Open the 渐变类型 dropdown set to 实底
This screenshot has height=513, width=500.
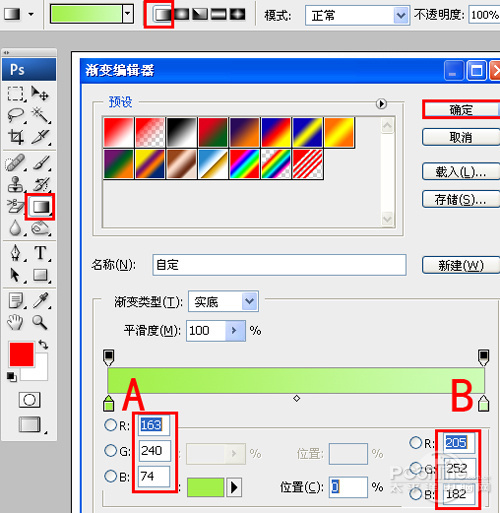point(249,301)
